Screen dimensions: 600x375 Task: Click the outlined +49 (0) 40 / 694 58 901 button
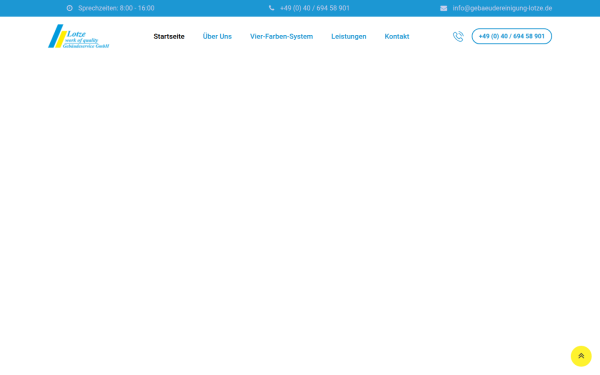point(512,36)
